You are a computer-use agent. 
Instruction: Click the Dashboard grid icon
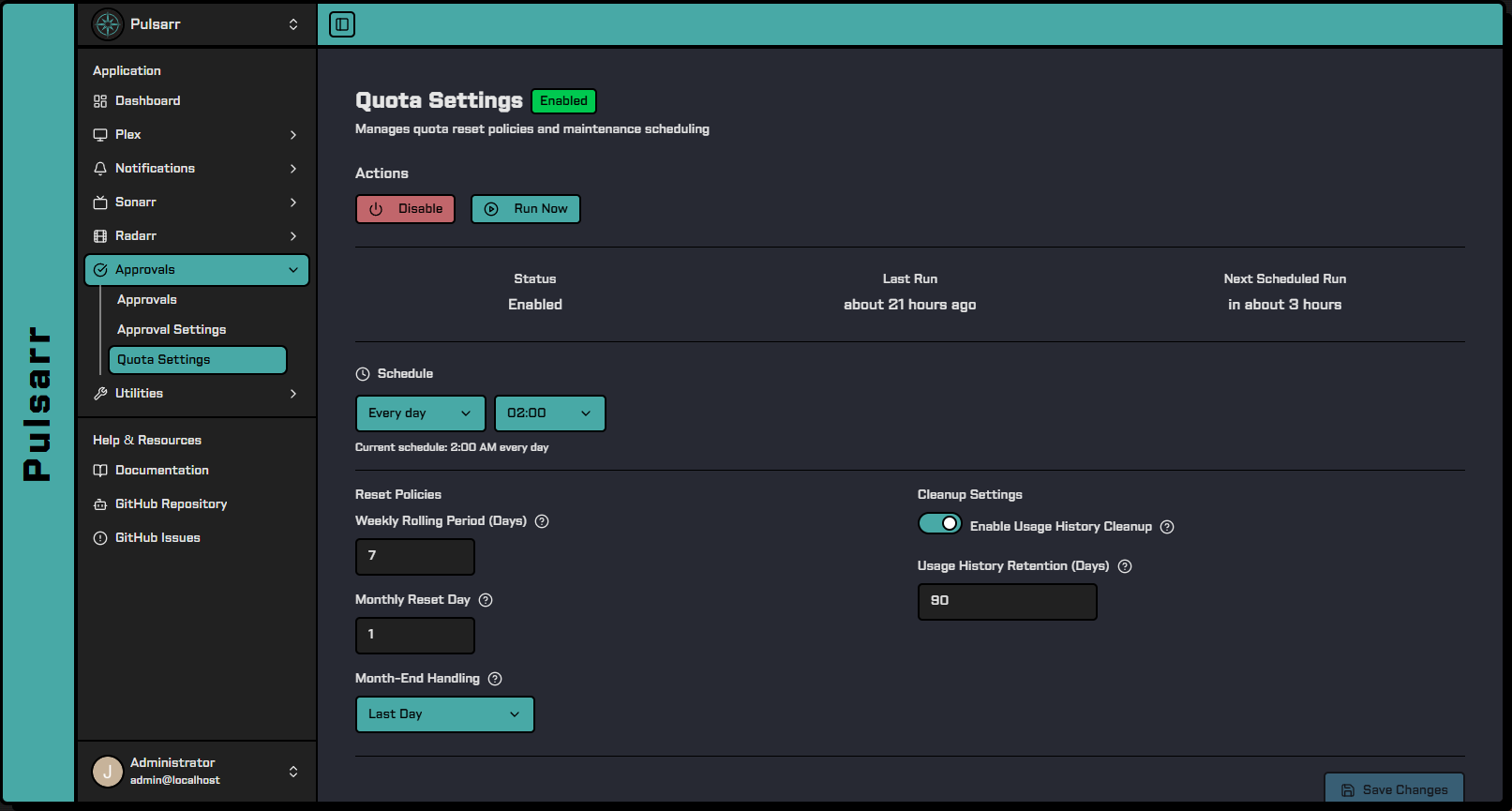100,101
